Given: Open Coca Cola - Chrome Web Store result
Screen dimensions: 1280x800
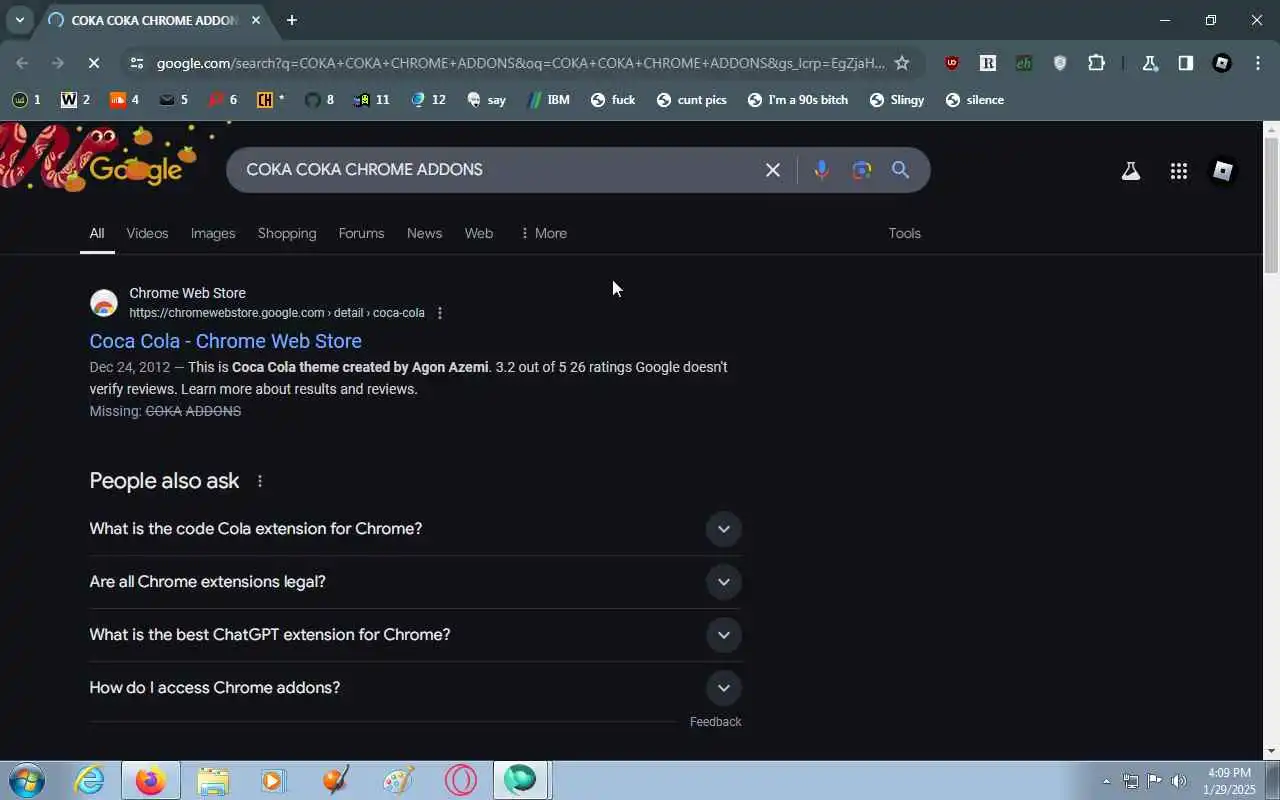Looking at the screenshot, I should click(x=225, y=341).
